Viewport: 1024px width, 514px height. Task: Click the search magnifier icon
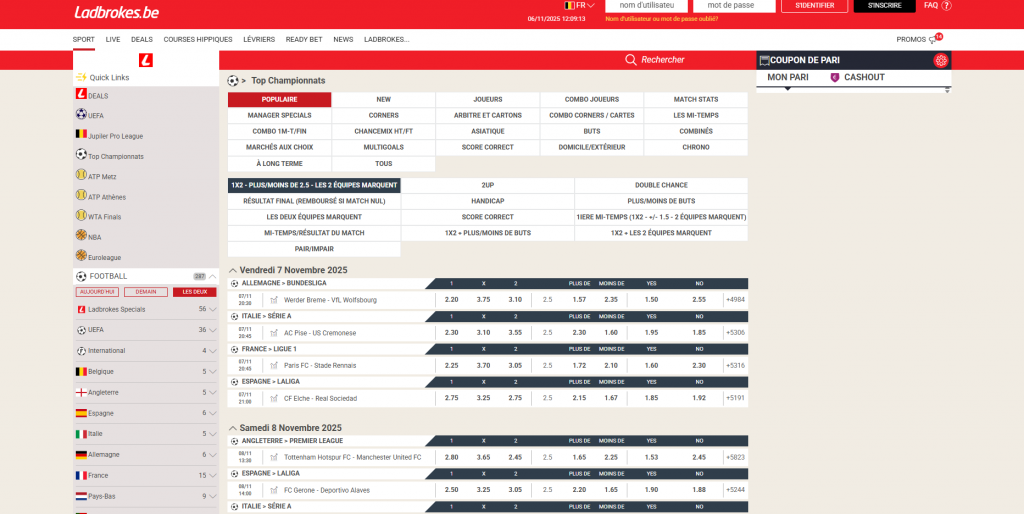[630, 60]
